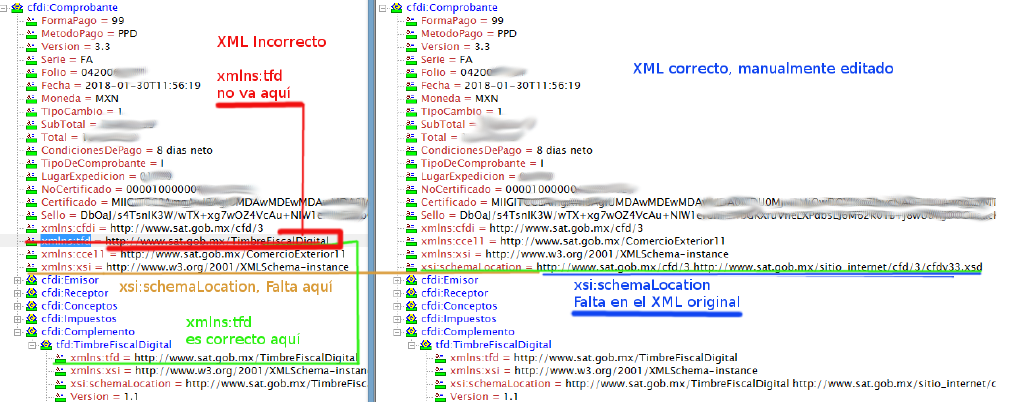Viewport: 1014px width, 402px height.
Task: Select Fecha = 2018-01-30T11:56:19 in right pane
Action: click(500, 86)
